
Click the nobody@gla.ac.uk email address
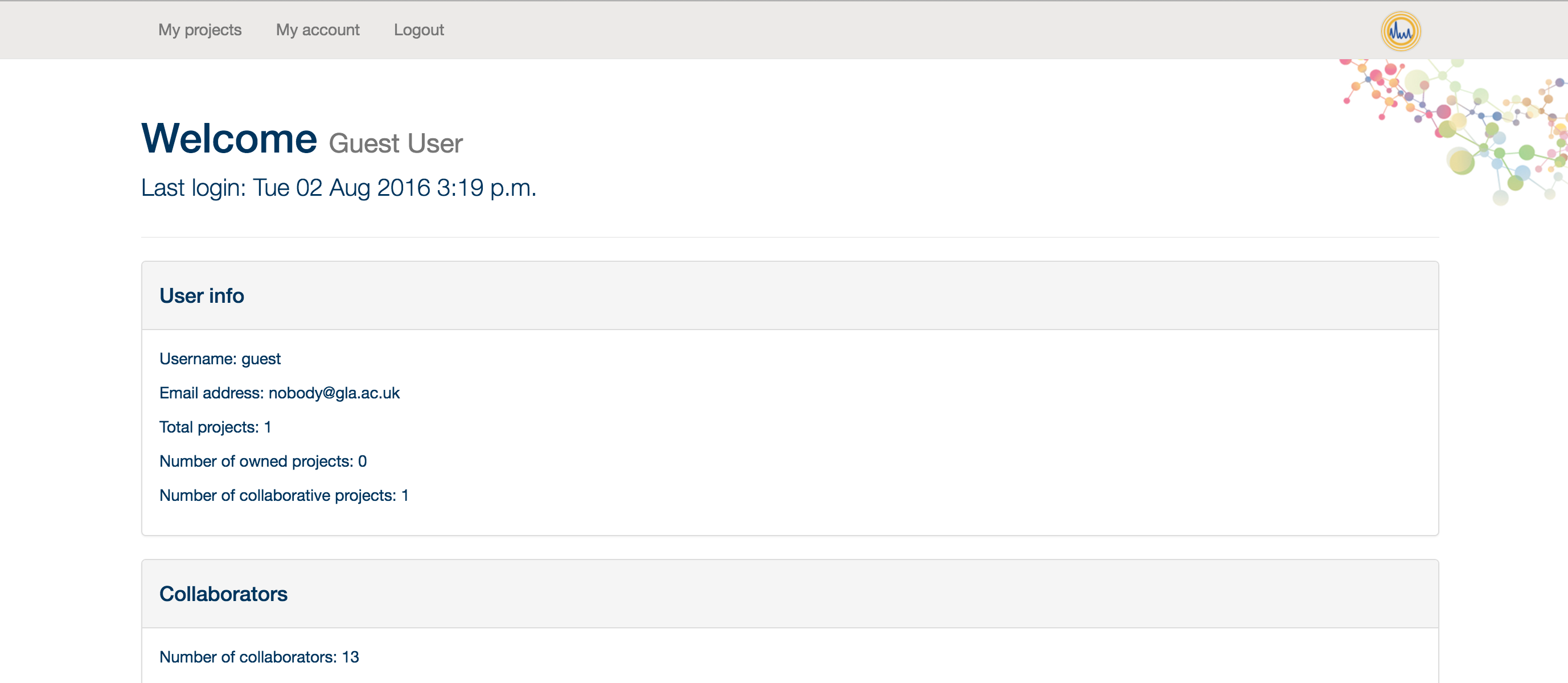pyautogui.click(x=334, y=393)
